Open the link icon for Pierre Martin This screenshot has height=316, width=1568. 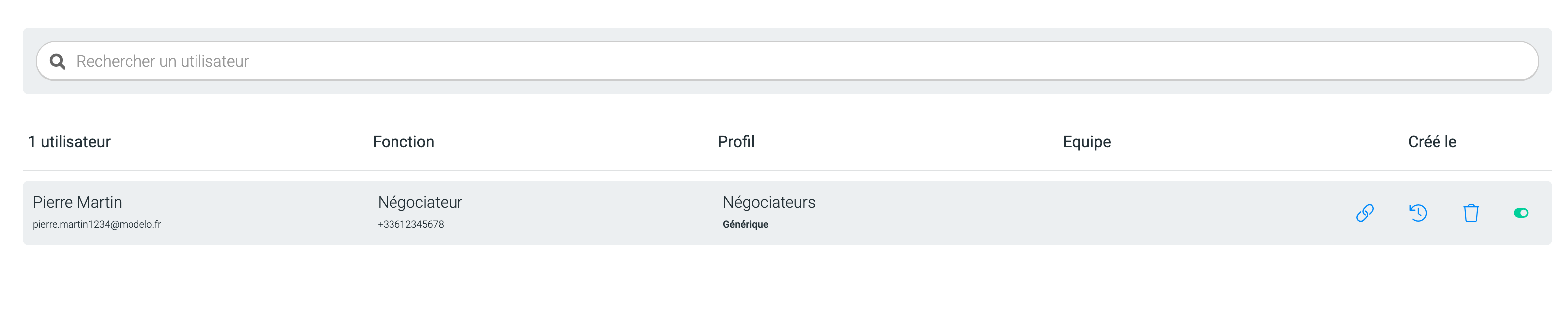pyautogui.click(x=1365, y=213)
